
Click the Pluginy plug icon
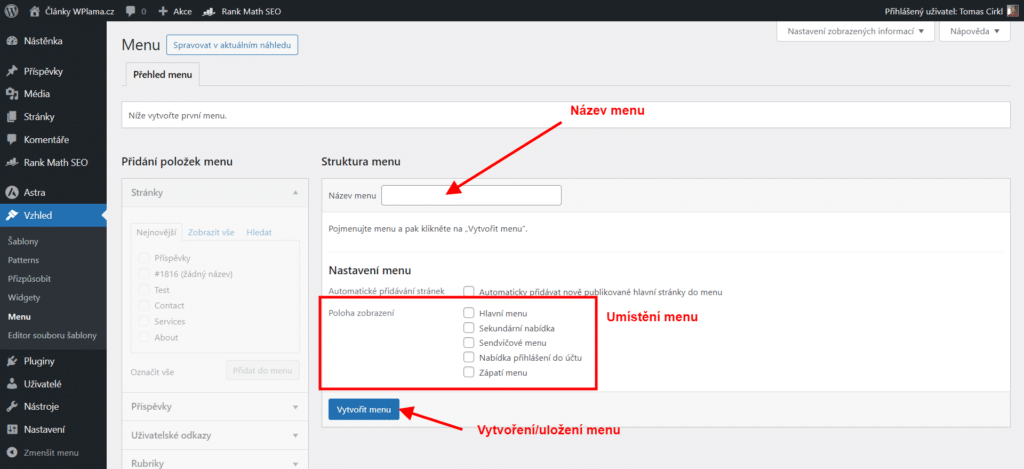(11, 361)
